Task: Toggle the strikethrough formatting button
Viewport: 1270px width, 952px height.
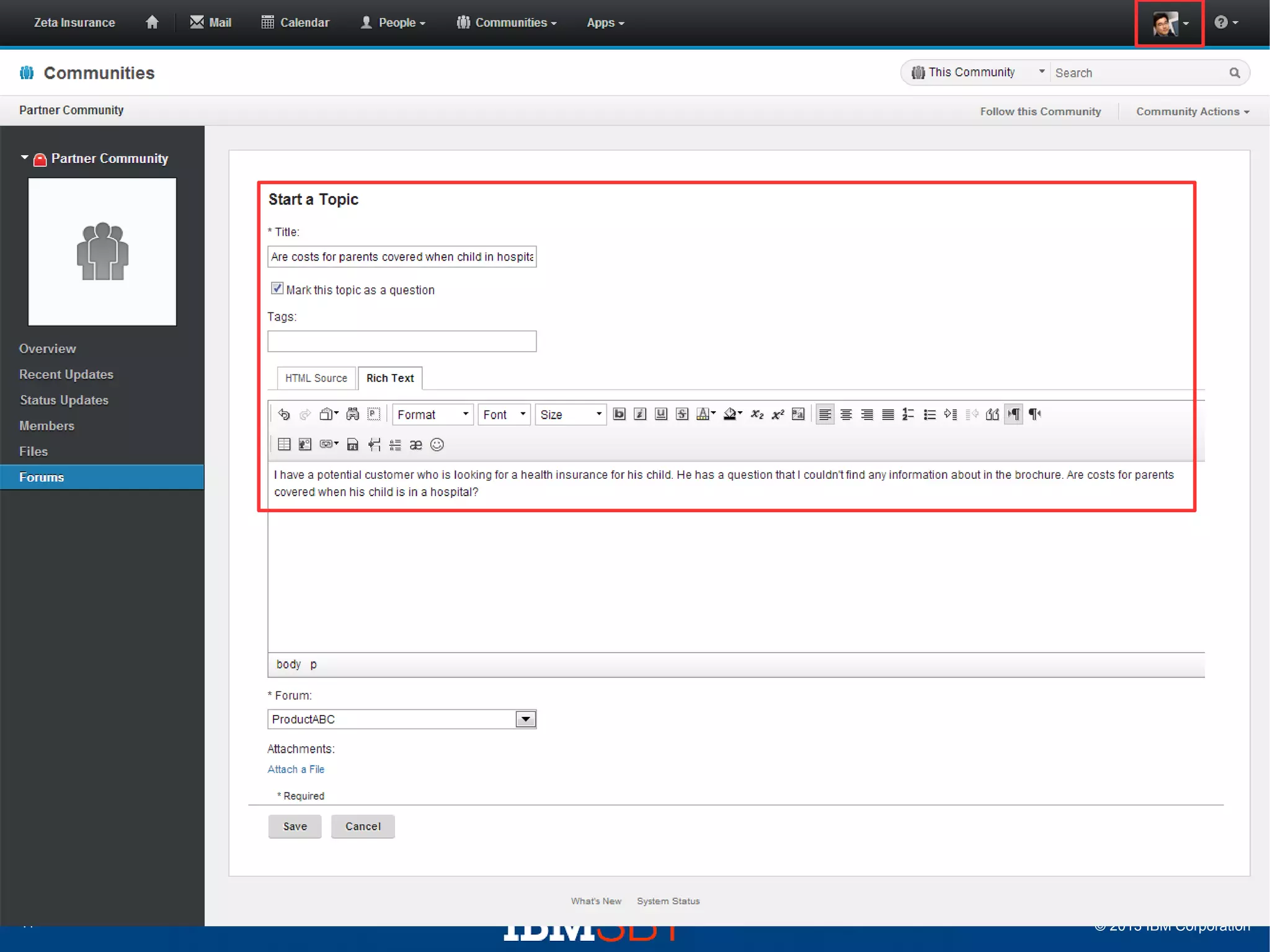Action: (x=682, y=414)
